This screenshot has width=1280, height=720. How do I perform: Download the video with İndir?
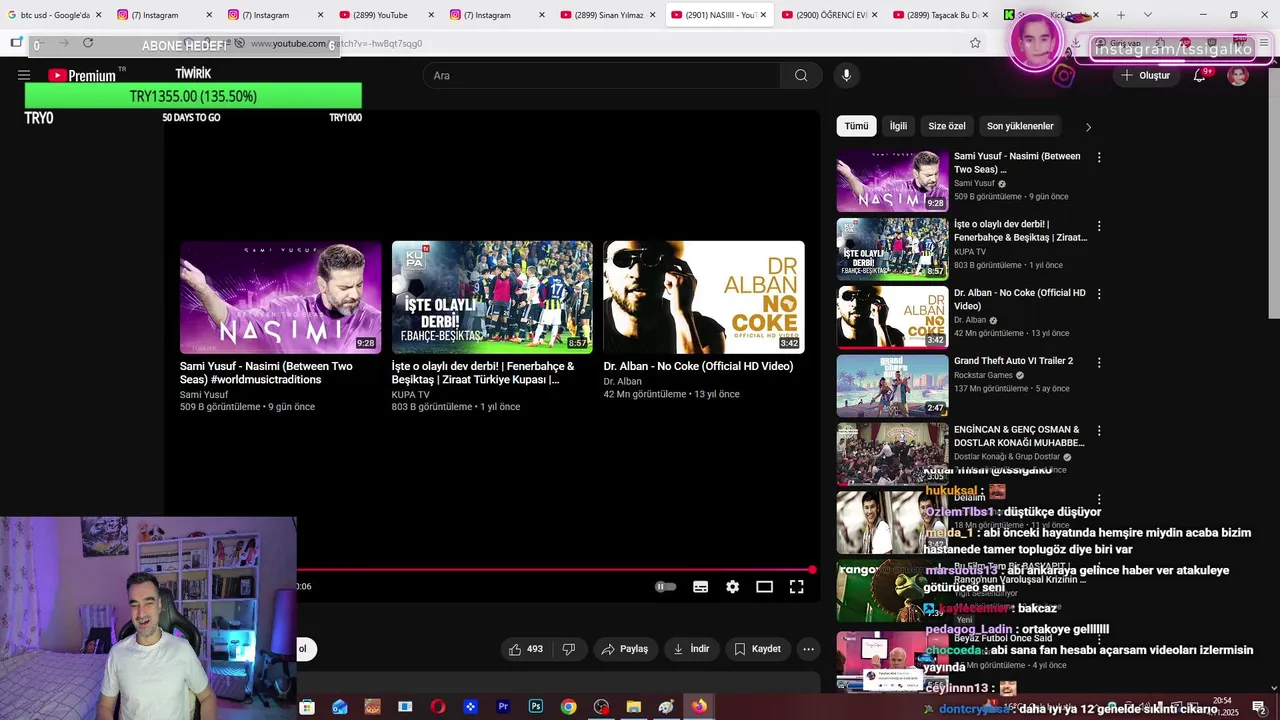691,649
